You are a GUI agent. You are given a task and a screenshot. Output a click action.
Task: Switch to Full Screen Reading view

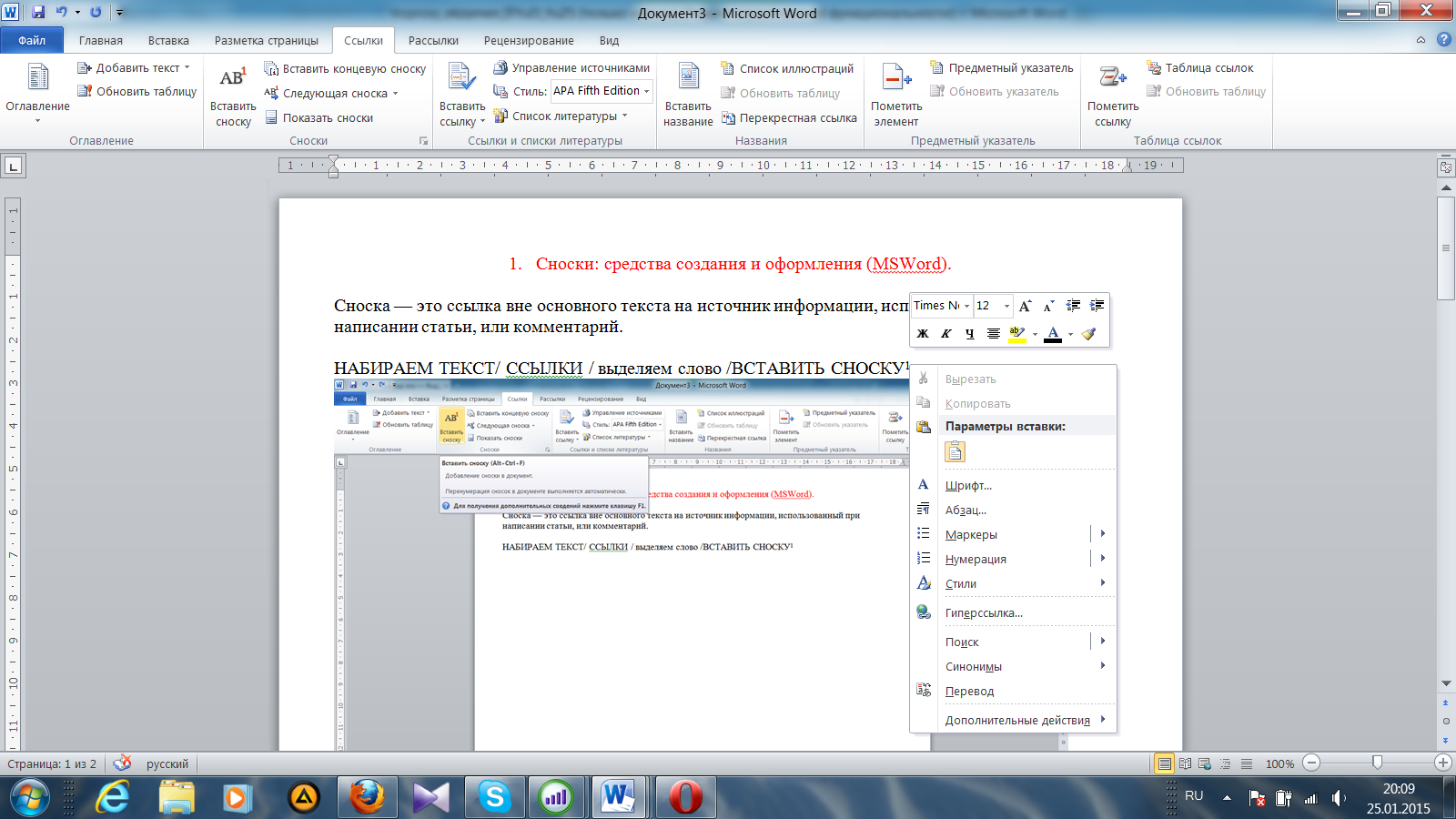point(1185,763)
